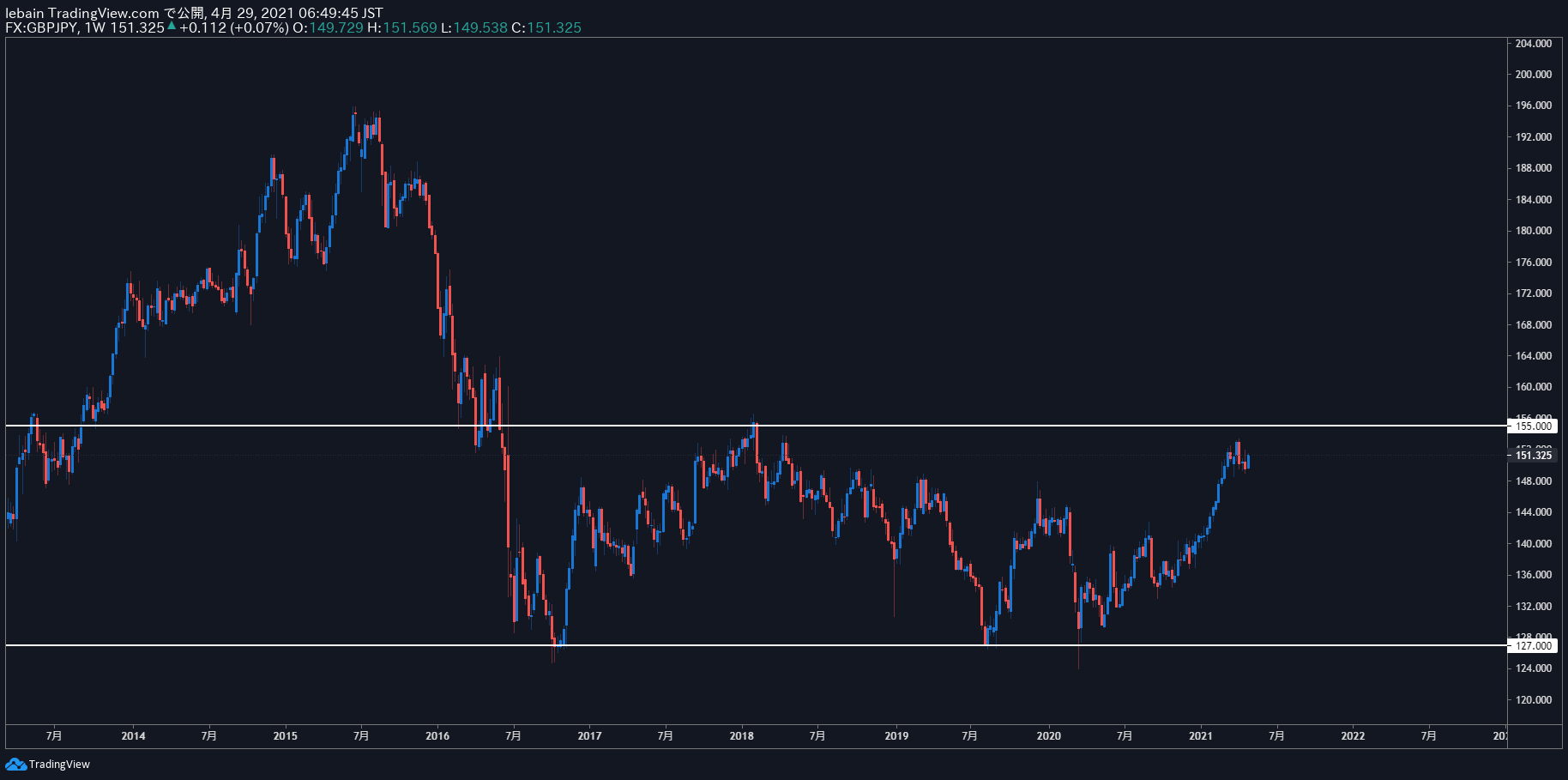Click the 2022 label on time axis
This screenshot has height=780, width=1568.
pos(1353,735)
